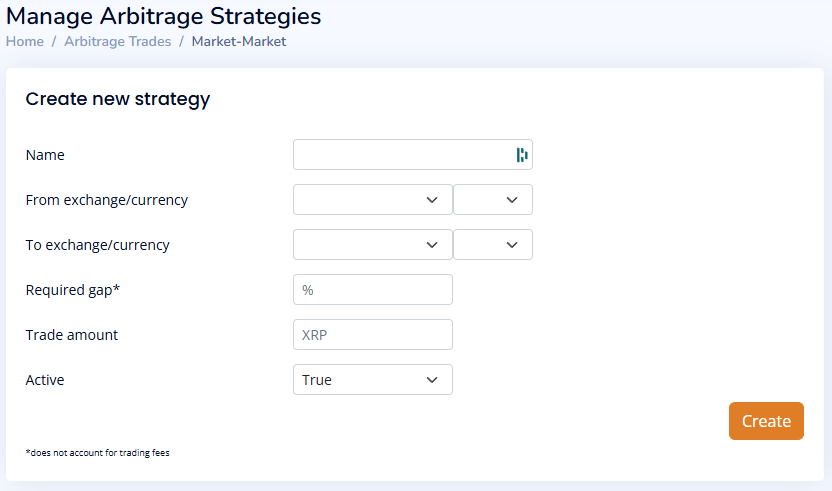Click the Market-Market breadcrumb item
This screenshot has width=832, height=491.
point(239,41)
